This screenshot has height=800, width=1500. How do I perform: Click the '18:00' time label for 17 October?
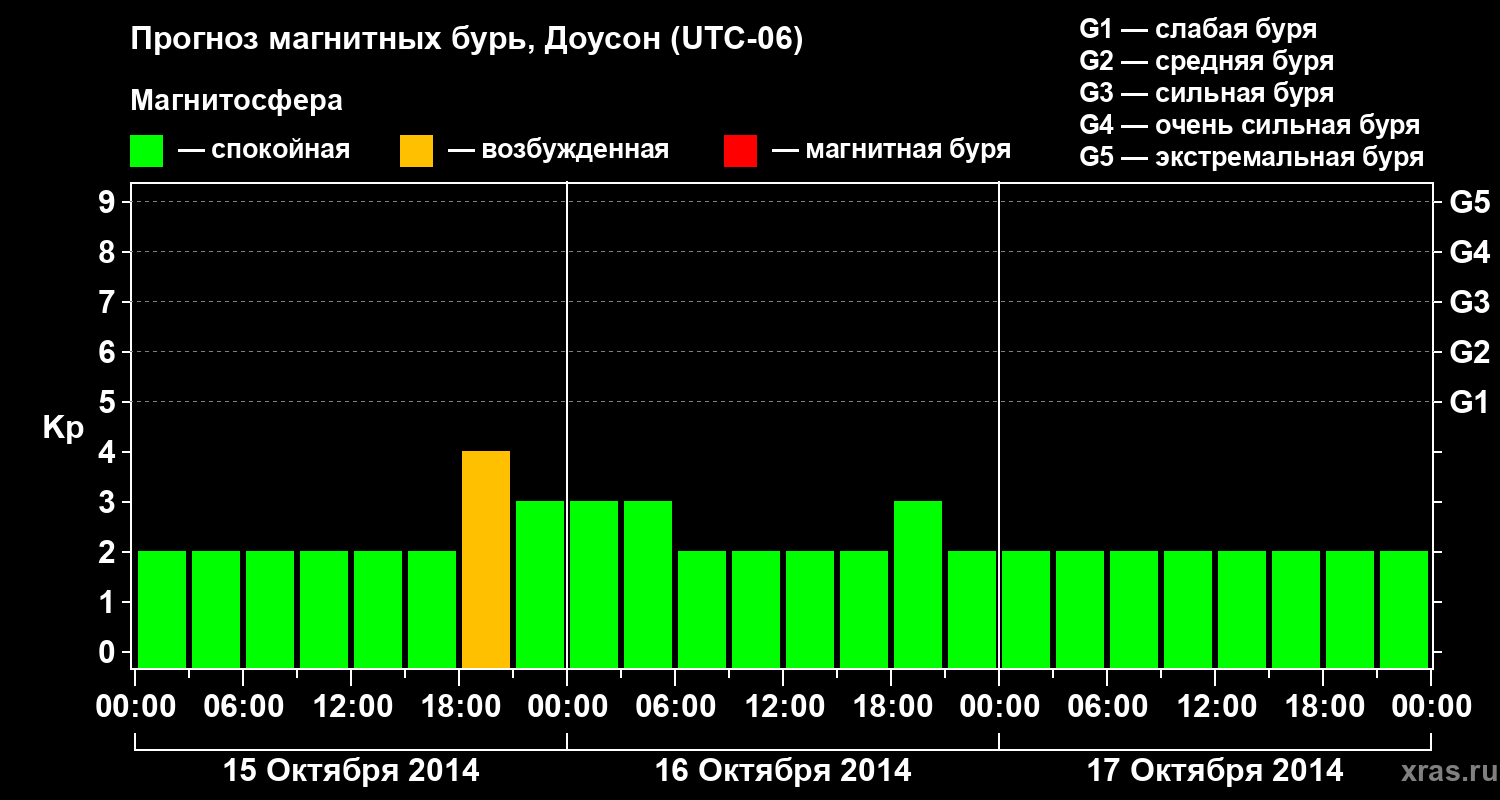1323,707
